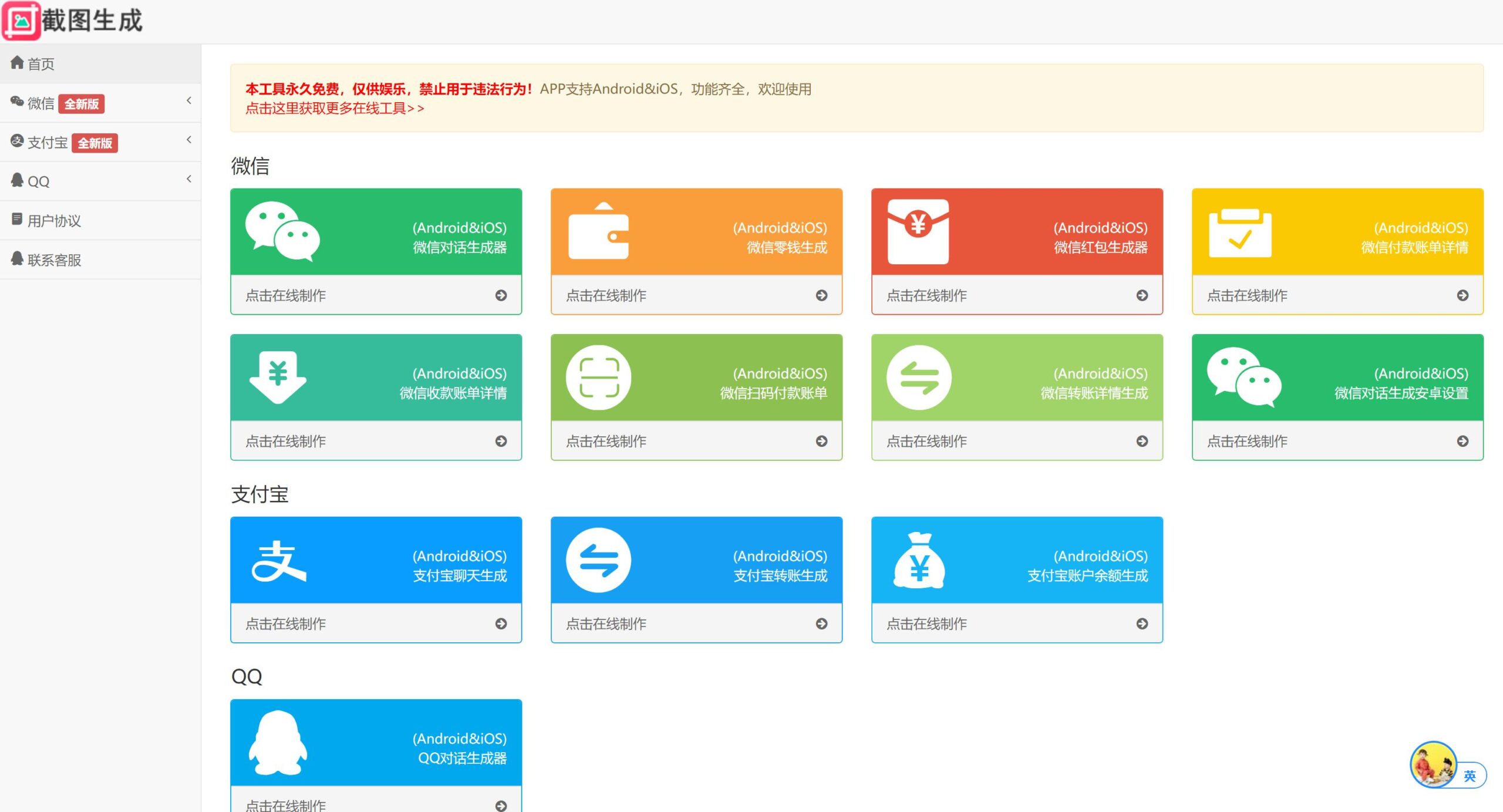
Task: Click the arrow circle under 支付宝聊天生成
Action: [x=501, y=624]
